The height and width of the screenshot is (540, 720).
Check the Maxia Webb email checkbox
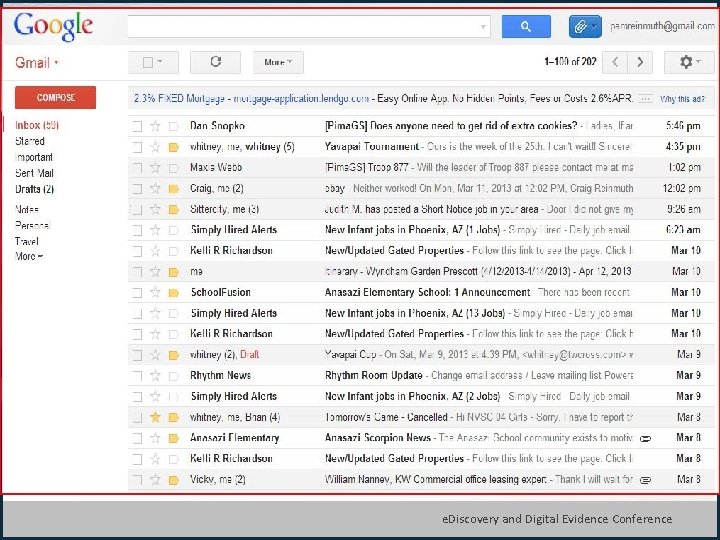tap(137, 168)
